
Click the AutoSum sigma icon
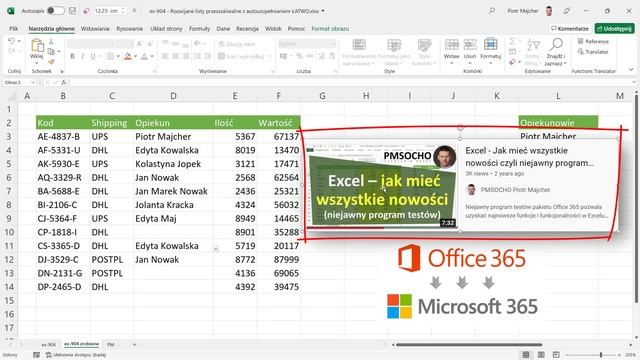pyautogui.click(x=512, y=41)
